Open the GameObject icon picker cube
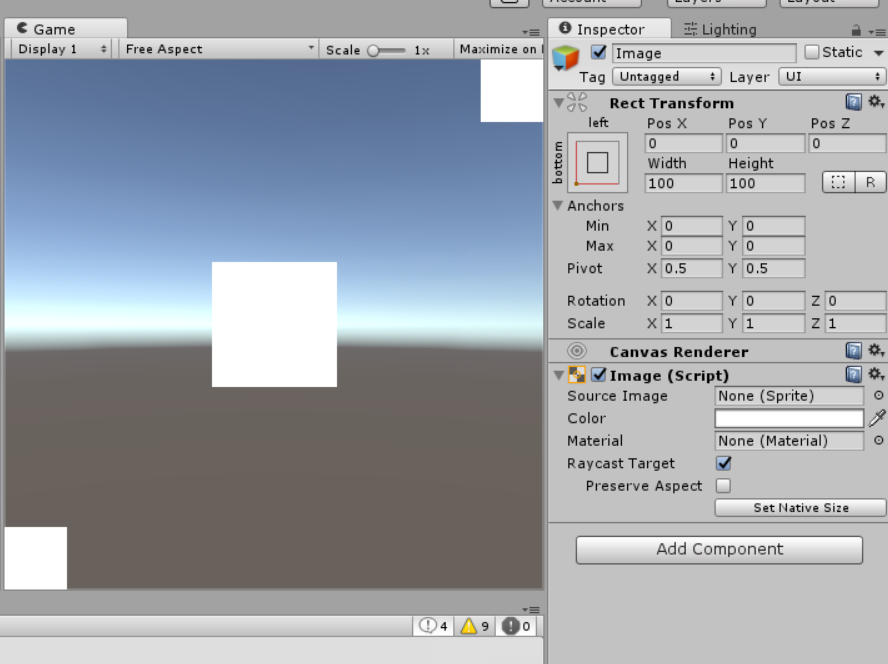888x664 pixels. coord(565,57)
